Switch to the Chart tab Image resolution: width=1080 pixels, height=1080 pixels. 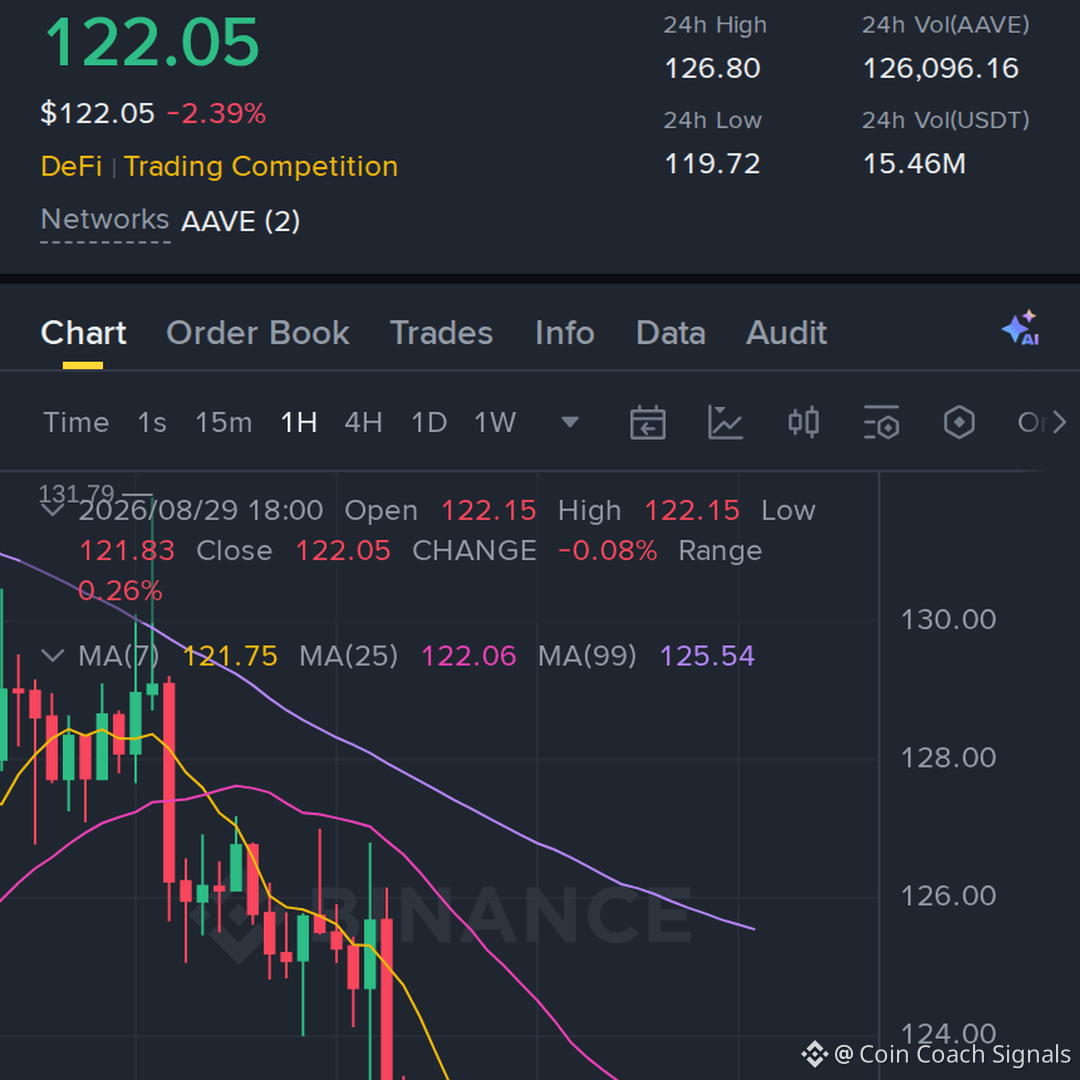tap(83, 333)
